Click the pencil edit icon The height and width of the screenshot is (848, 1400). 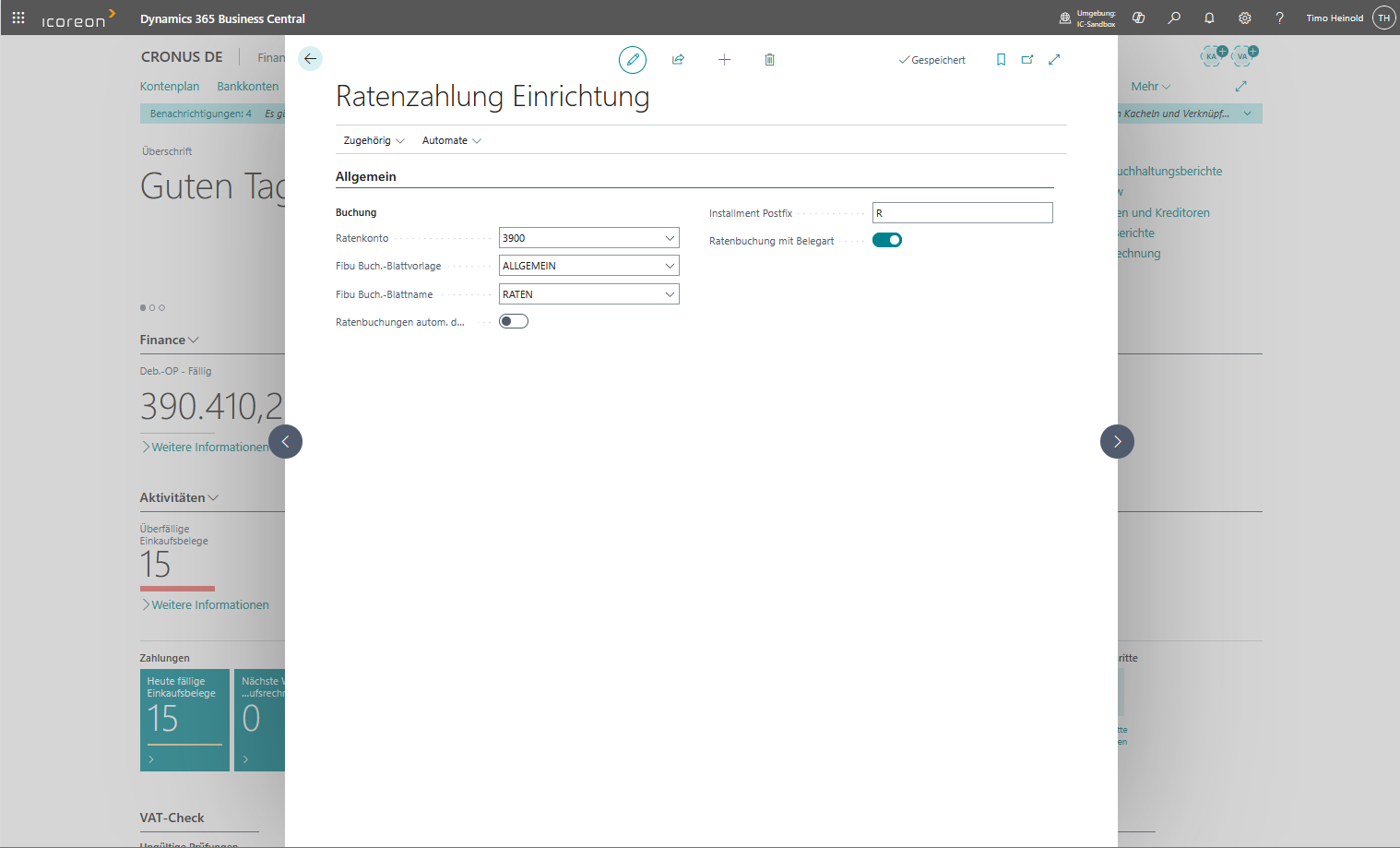tap(633, 60)
